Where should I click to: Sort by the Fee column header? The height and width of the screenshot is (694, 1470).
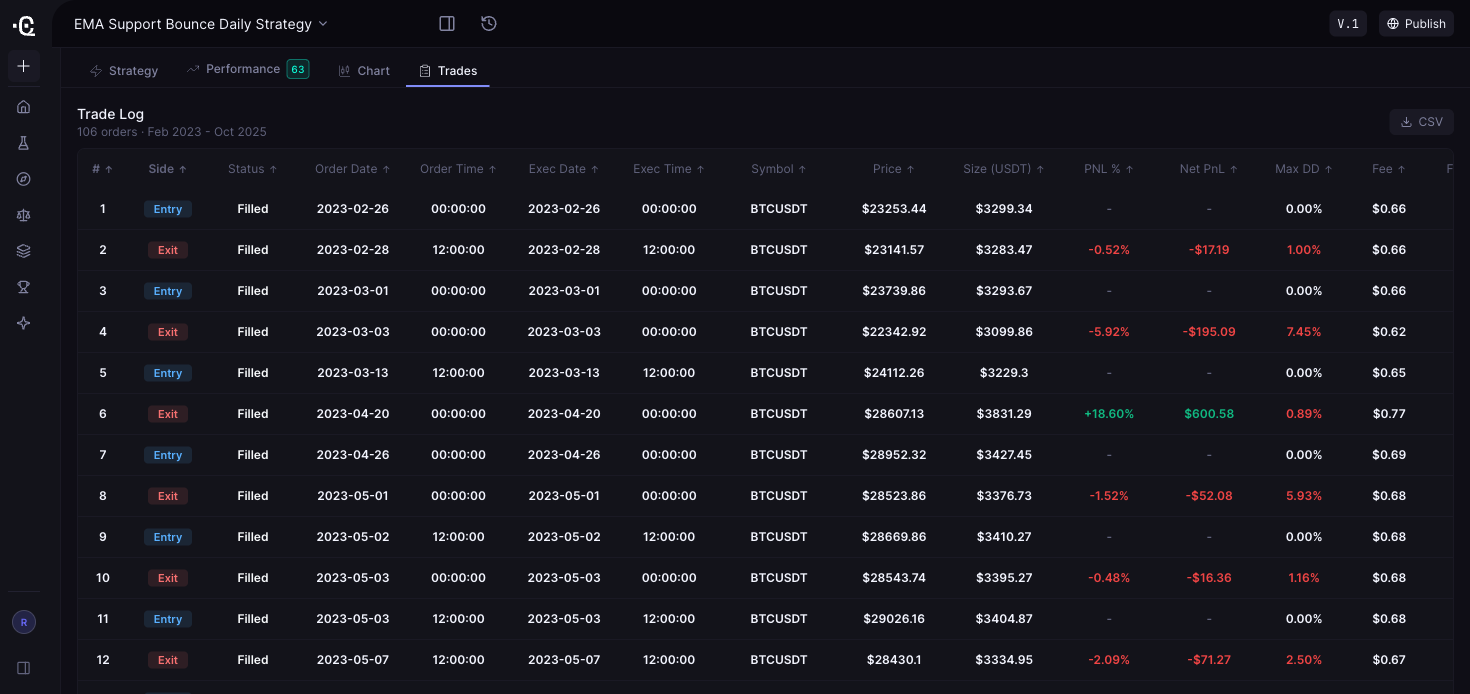[1389, 169]
